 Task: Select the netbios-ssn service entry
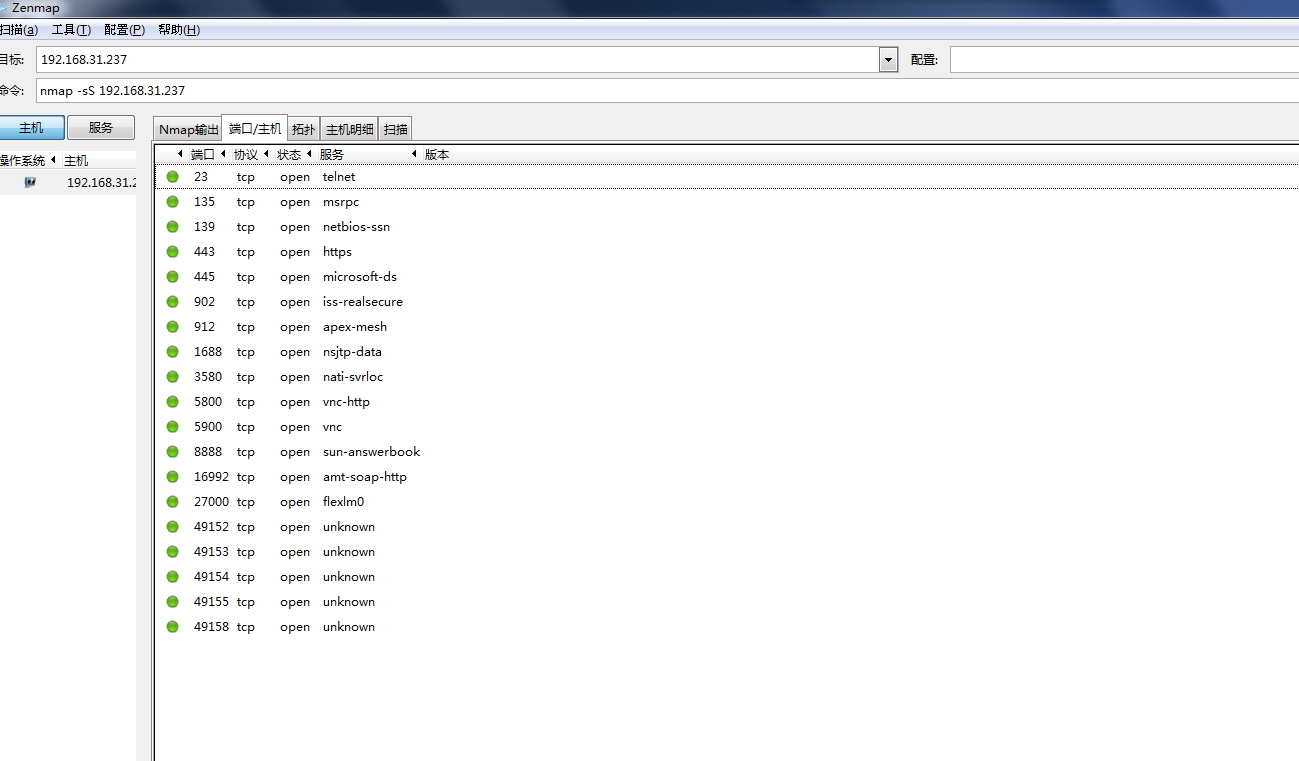pyautogui.click(x=356, y=227)
